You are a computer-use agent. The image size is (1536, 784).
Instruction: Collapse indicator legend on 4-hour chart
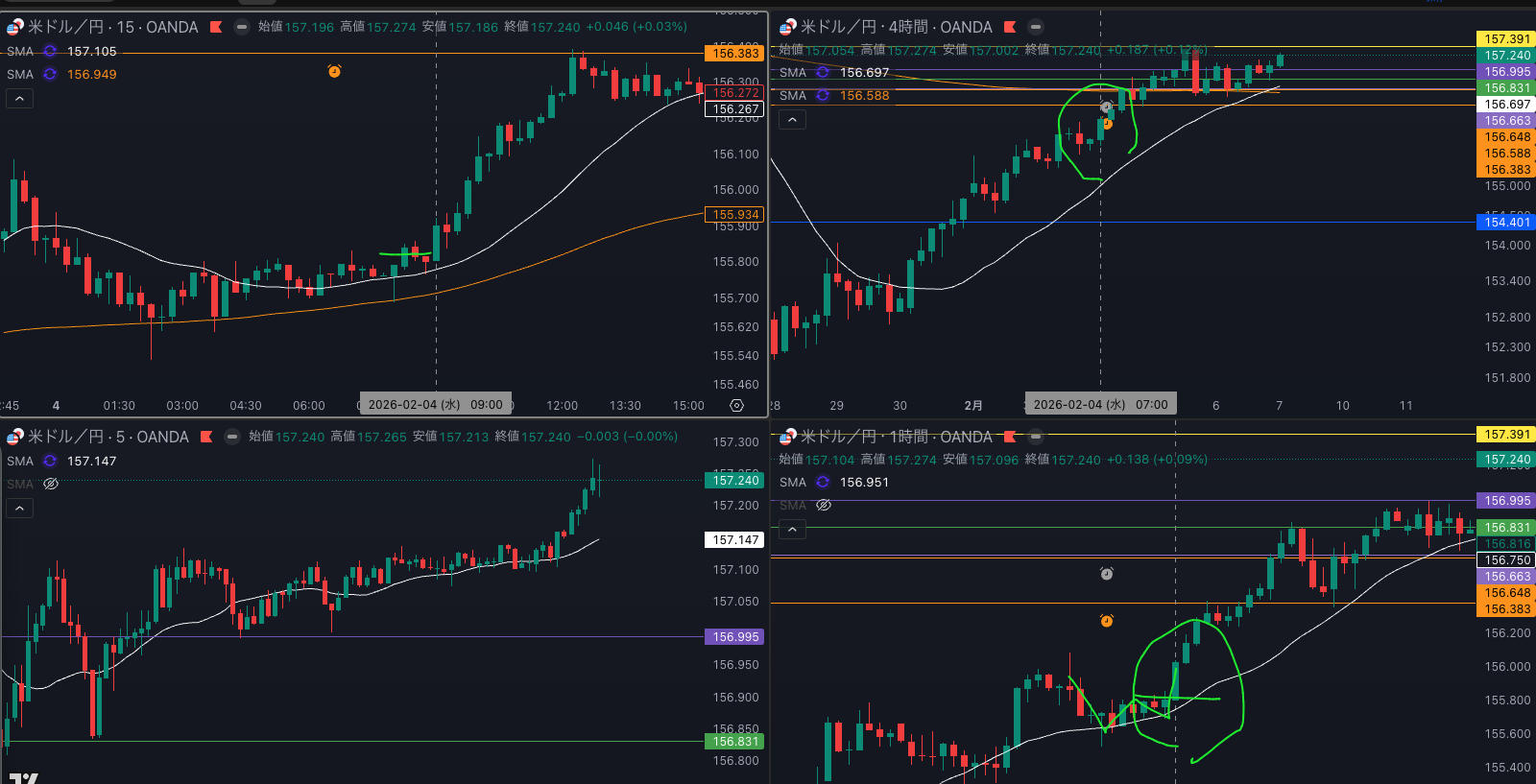click(x=792, y=120)
